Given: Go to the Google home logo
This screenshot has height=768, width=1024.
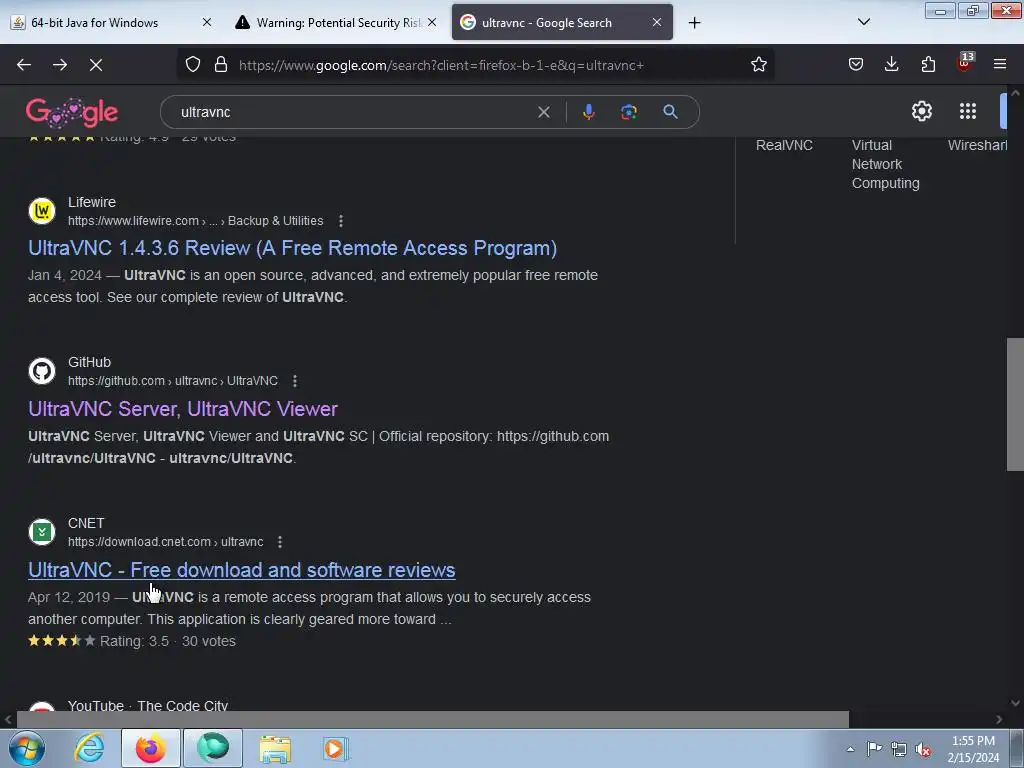Looking at the screenshot, I should (72, 112).
